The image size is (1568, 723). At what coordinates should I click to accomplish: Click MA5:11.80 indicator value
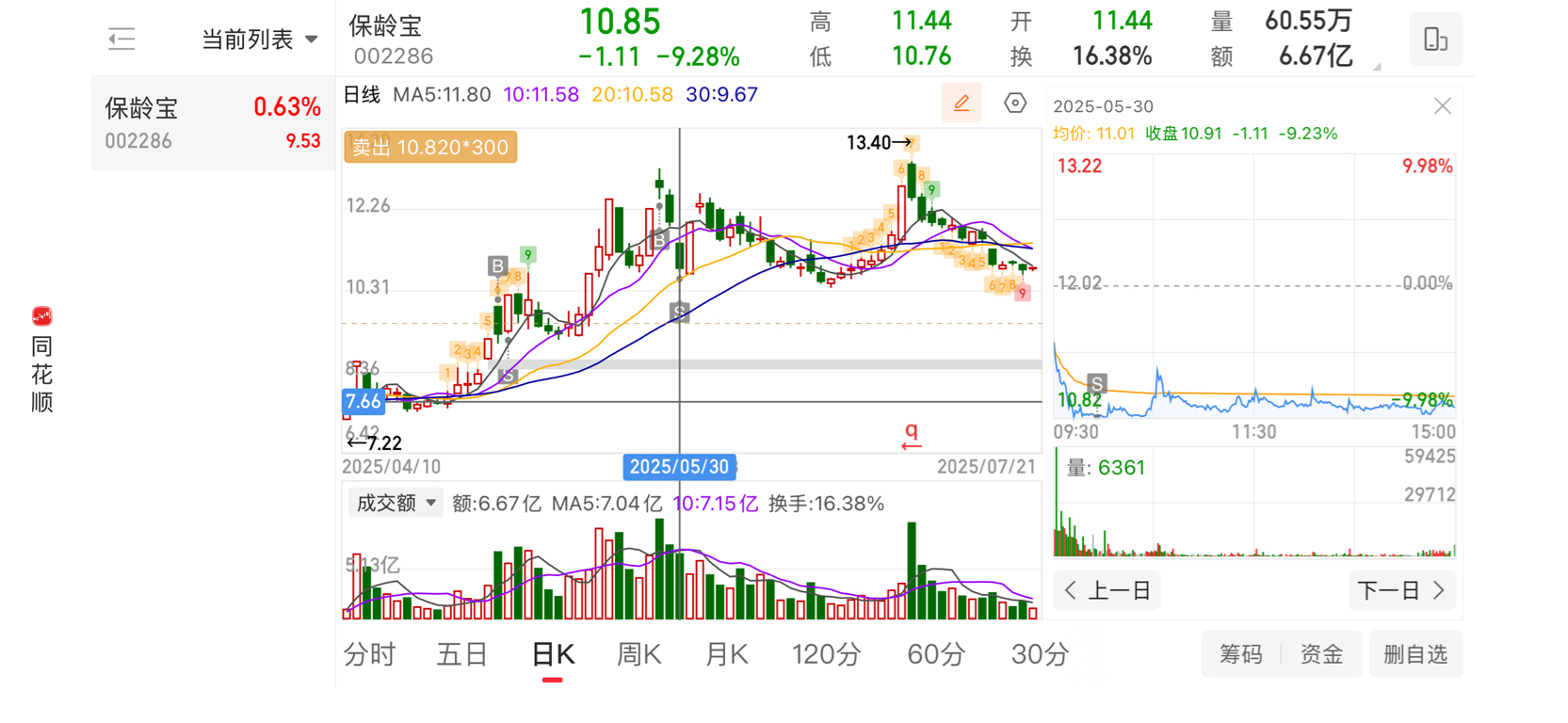442,95
